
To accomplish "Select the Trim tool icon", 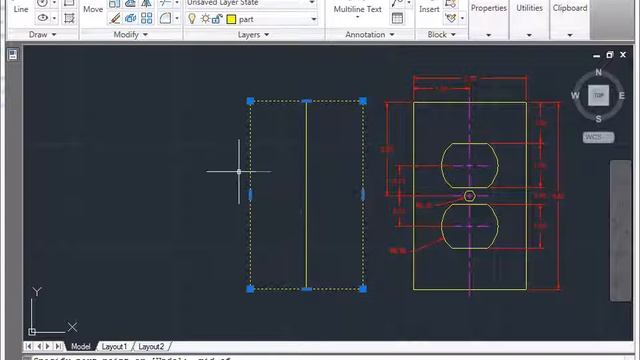I will (x=165, y=3).
